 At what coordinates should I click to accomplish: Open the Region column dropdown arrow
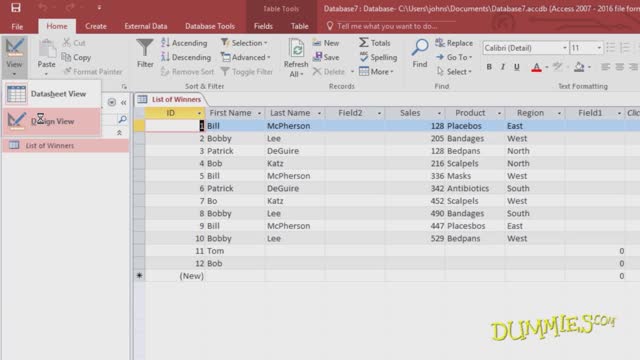coord(559,113)
